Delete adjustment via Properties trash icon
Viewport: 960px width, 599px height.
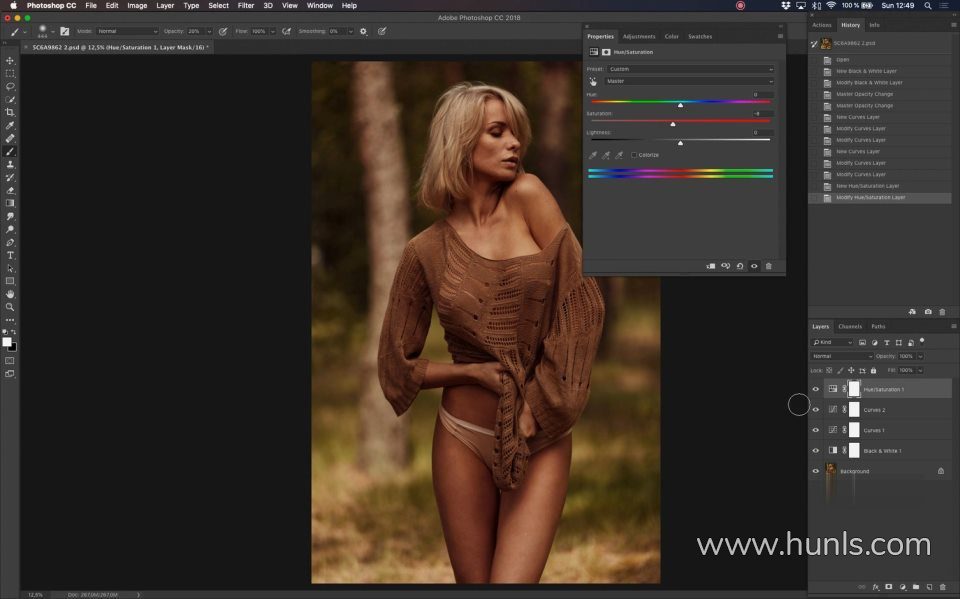768,266
